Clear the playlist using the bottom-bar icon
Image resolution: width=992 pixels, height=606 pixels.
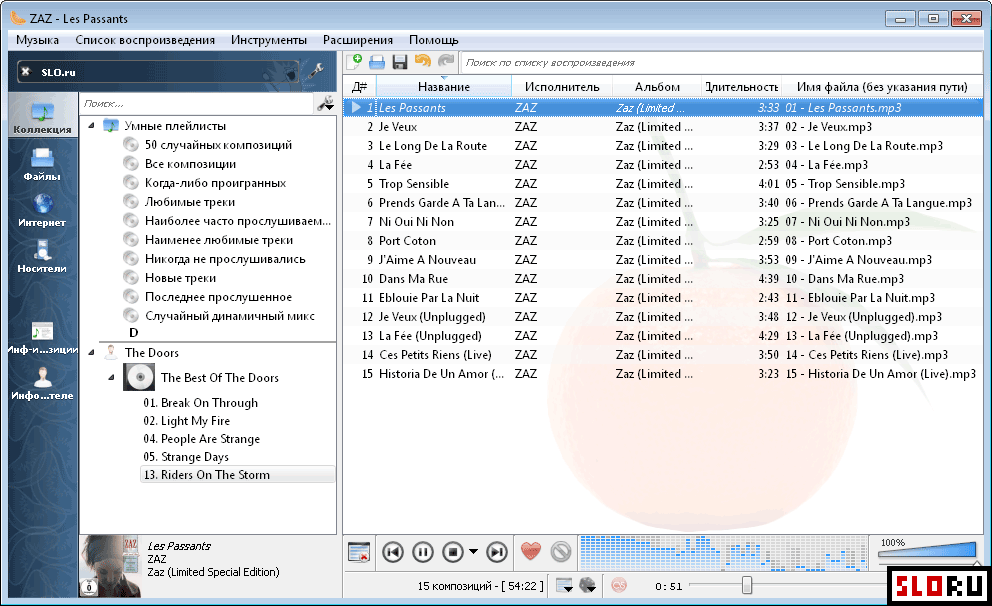359,552
